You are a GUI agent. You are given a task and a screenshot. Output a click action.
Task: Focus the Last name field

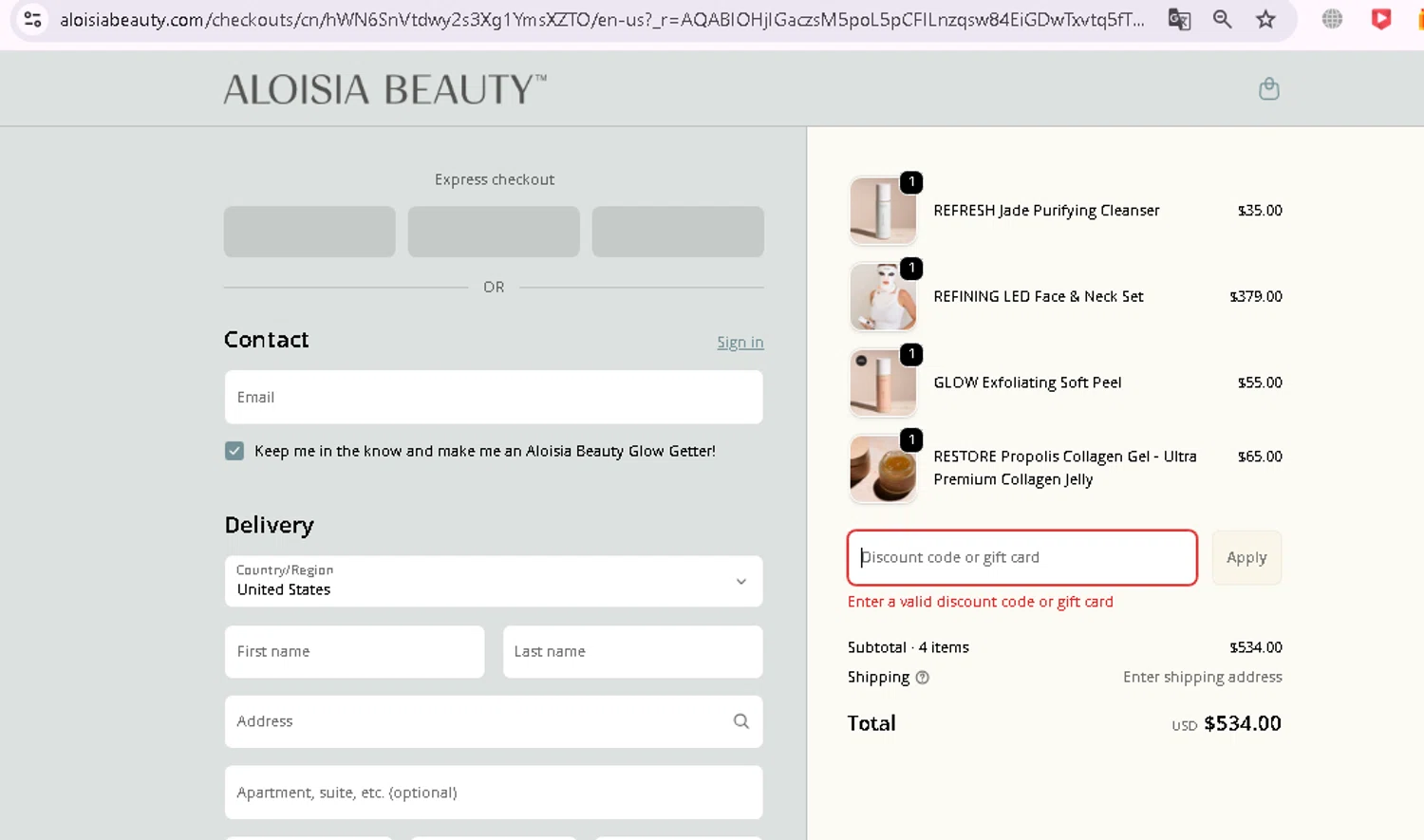[632, 651]
